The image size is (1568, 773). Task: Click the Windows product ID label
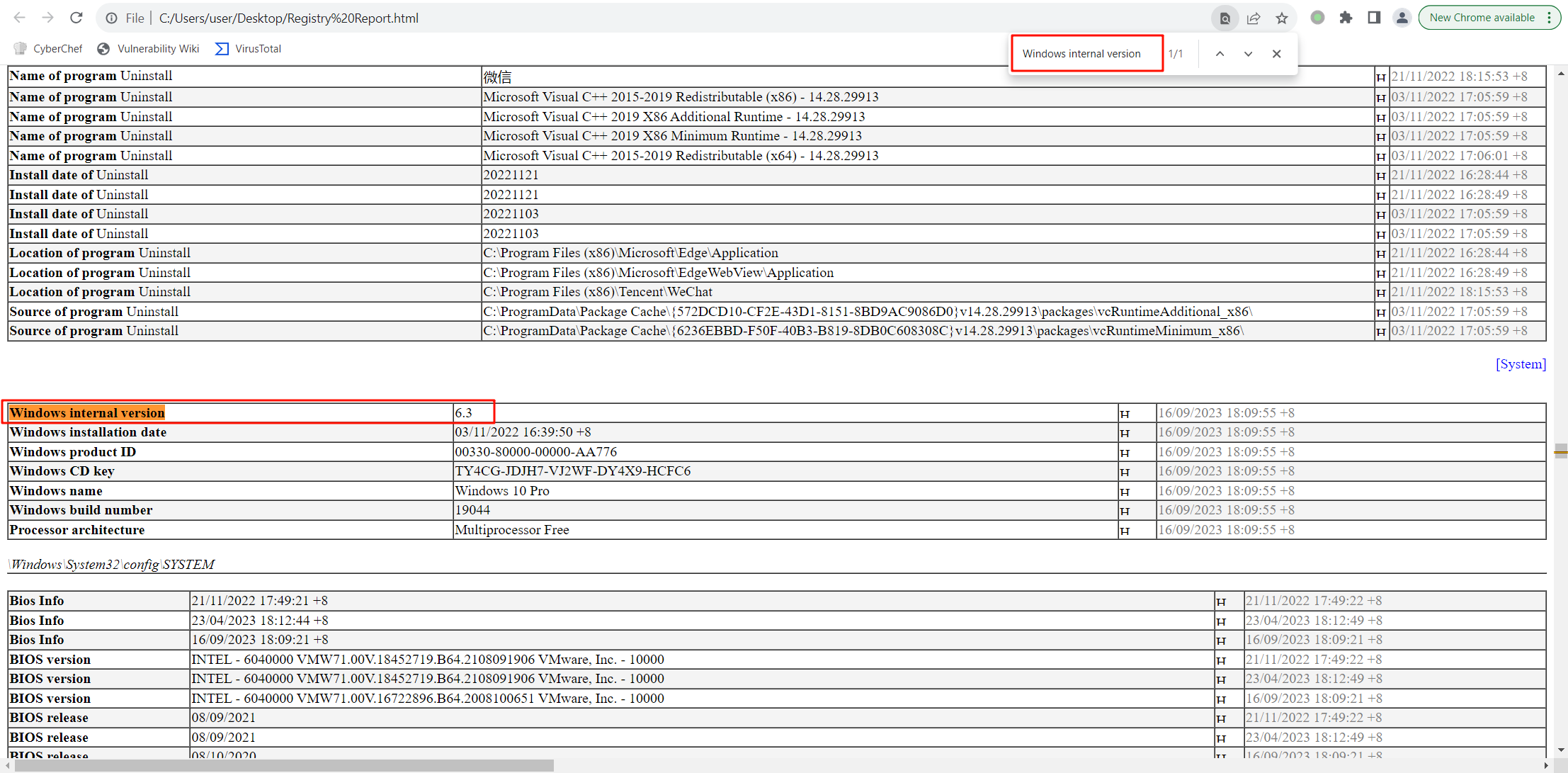click(x=73, y=452)
